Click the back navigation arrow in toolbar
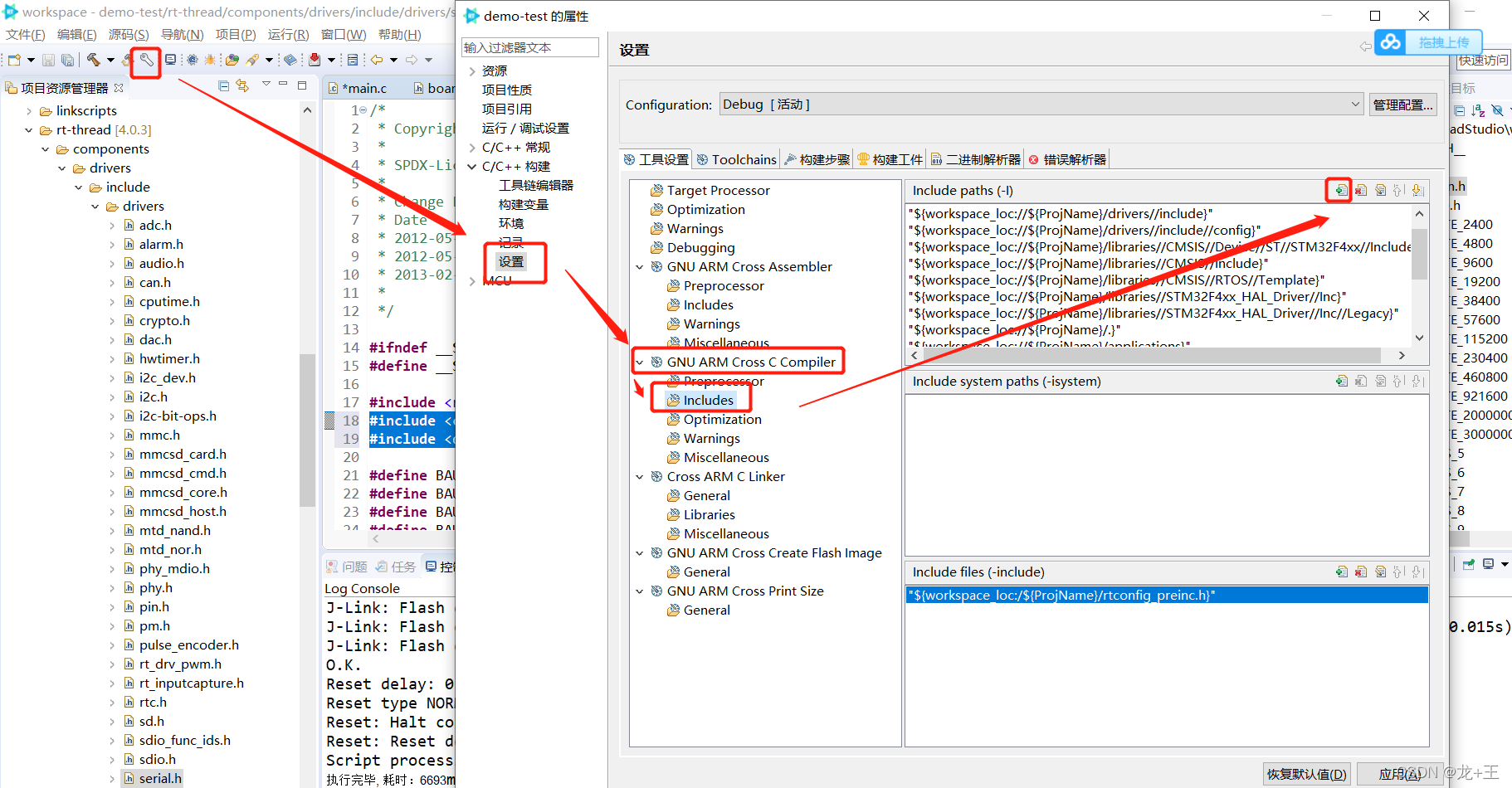 tap(377, 60)
